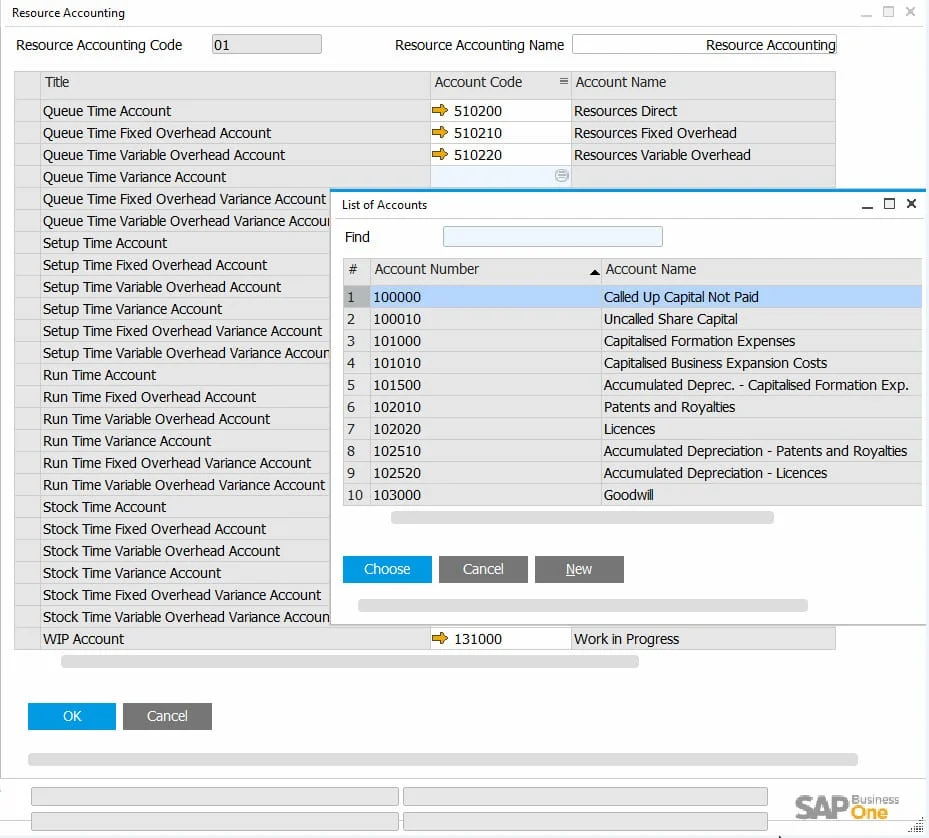Create a New account
Viewport: 929px width, 838px height.
pyautogui.click(x=579, y=569)
